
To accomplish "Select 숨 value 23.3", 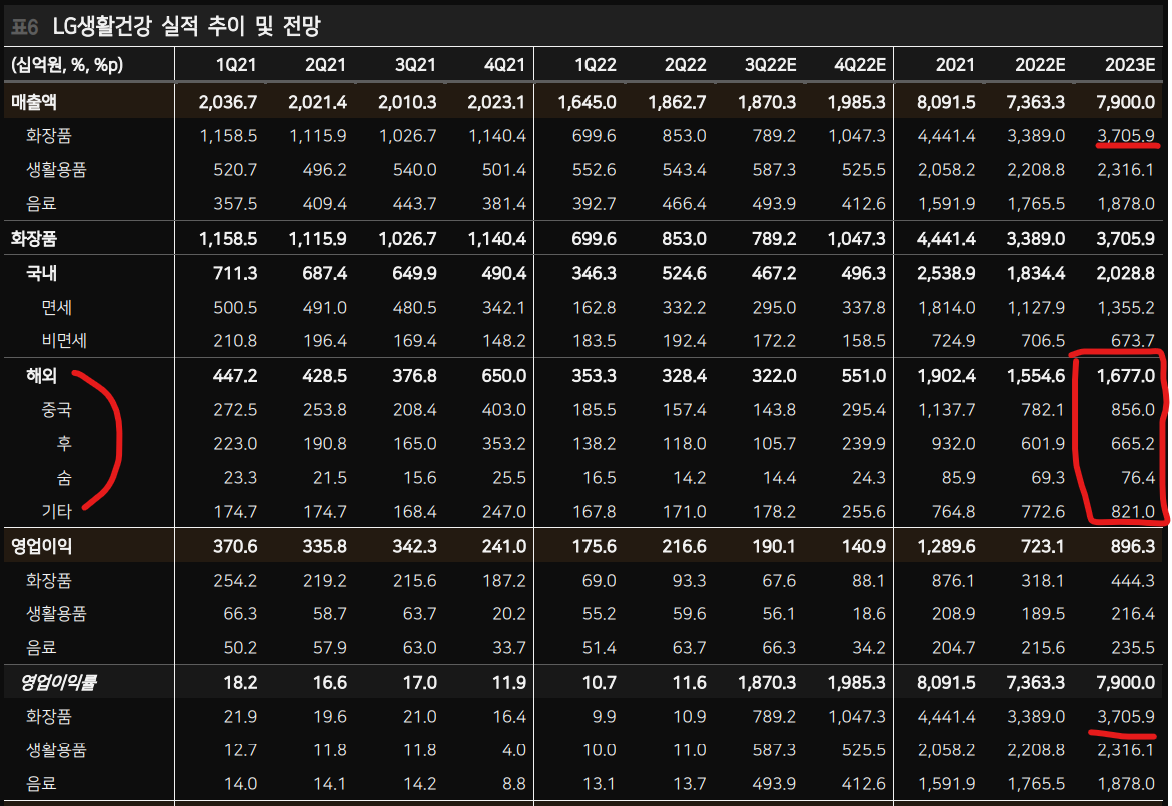I will point(240,478).
